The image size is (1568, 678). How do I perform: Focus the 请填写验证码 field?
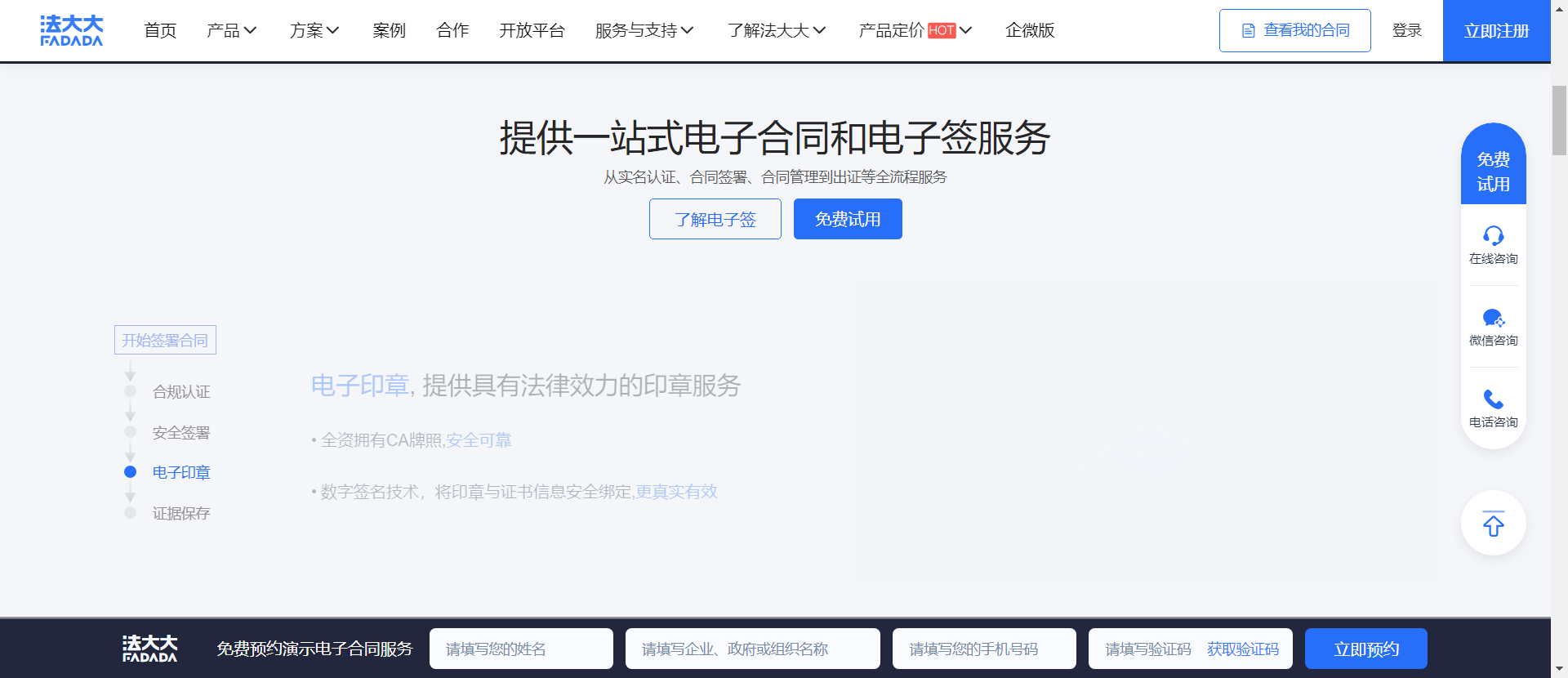(1147, 649)
